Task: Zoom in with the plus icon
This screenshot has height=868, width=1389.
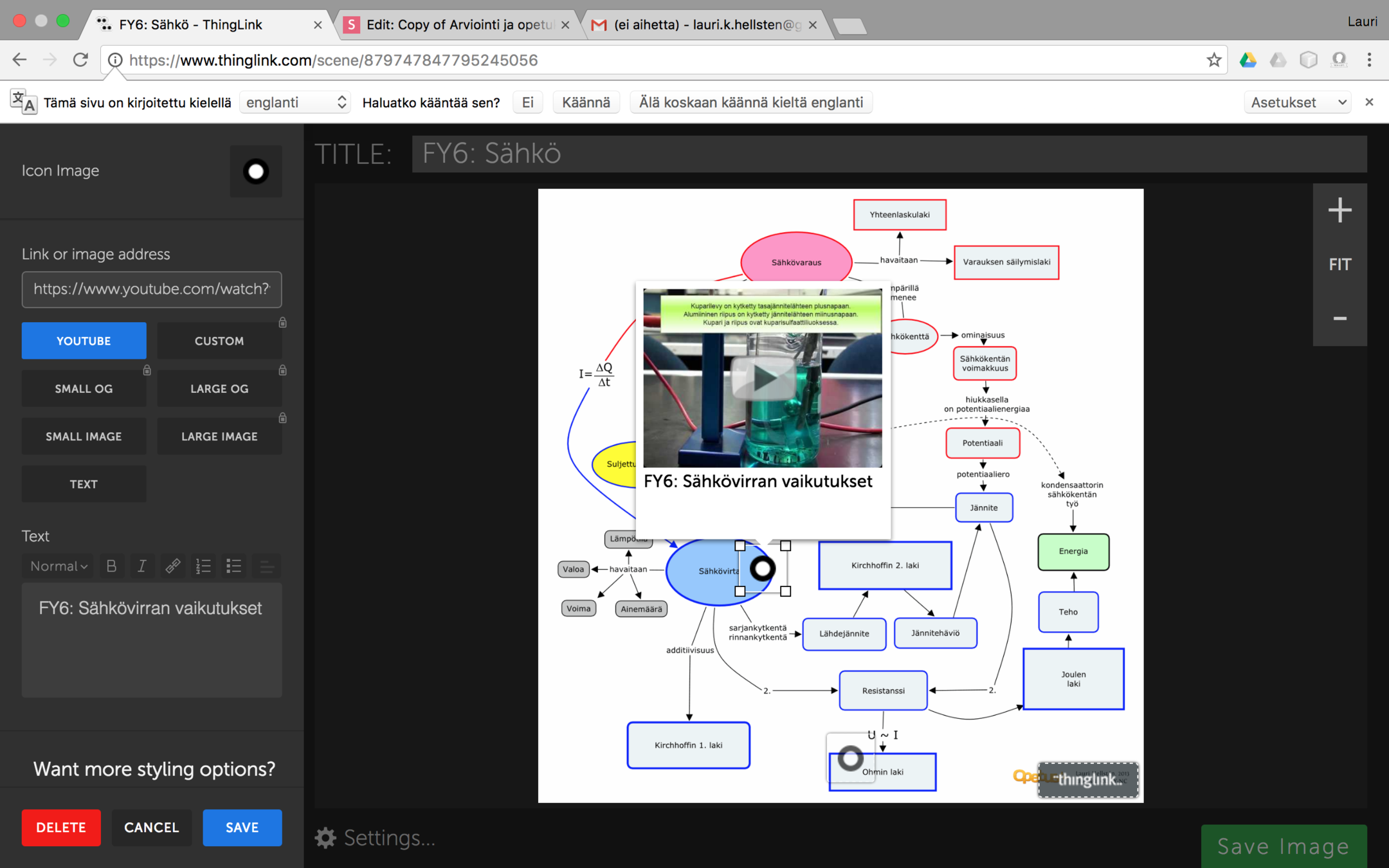Action: point(1339,210)
